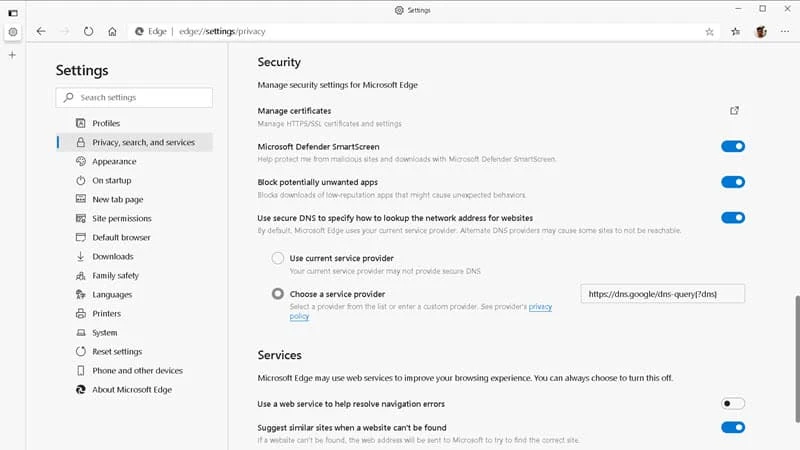Toggle Use secure DNS switch
This screenshot has height=450, width=800.
pyautogui.click(x=733, y=218)
